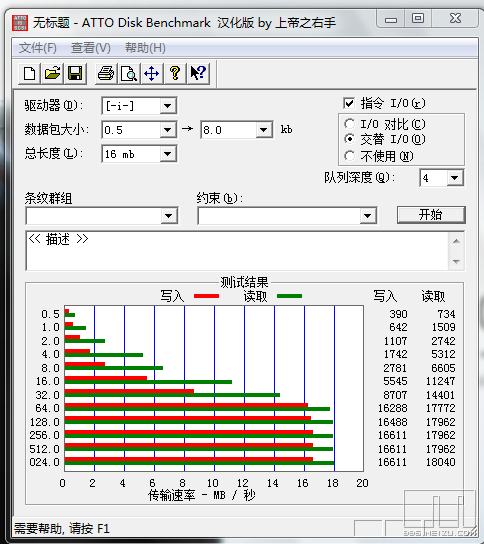Click the yellow question mark About icon
This screenshot has height=544, width=484.
175,74
